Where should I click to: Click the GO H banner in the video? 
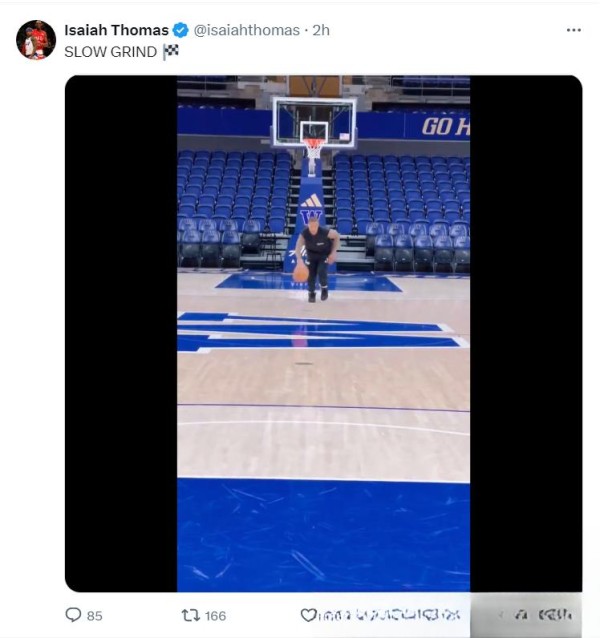point(444,127)
